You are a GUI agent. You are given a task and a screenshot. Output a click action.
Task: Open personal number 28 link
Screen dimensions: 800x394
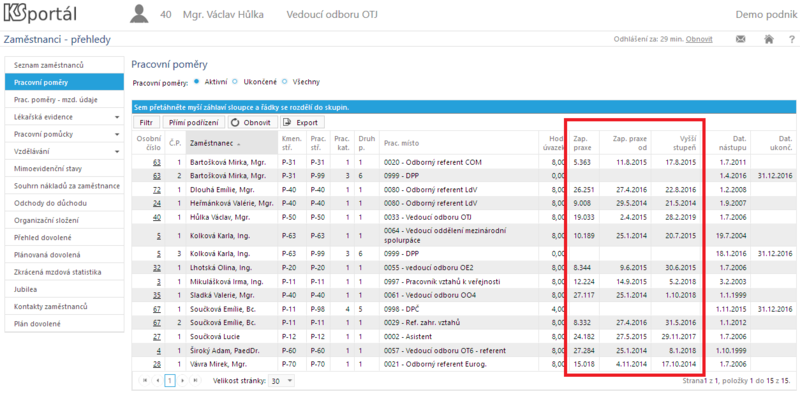(x=157, y=364)
